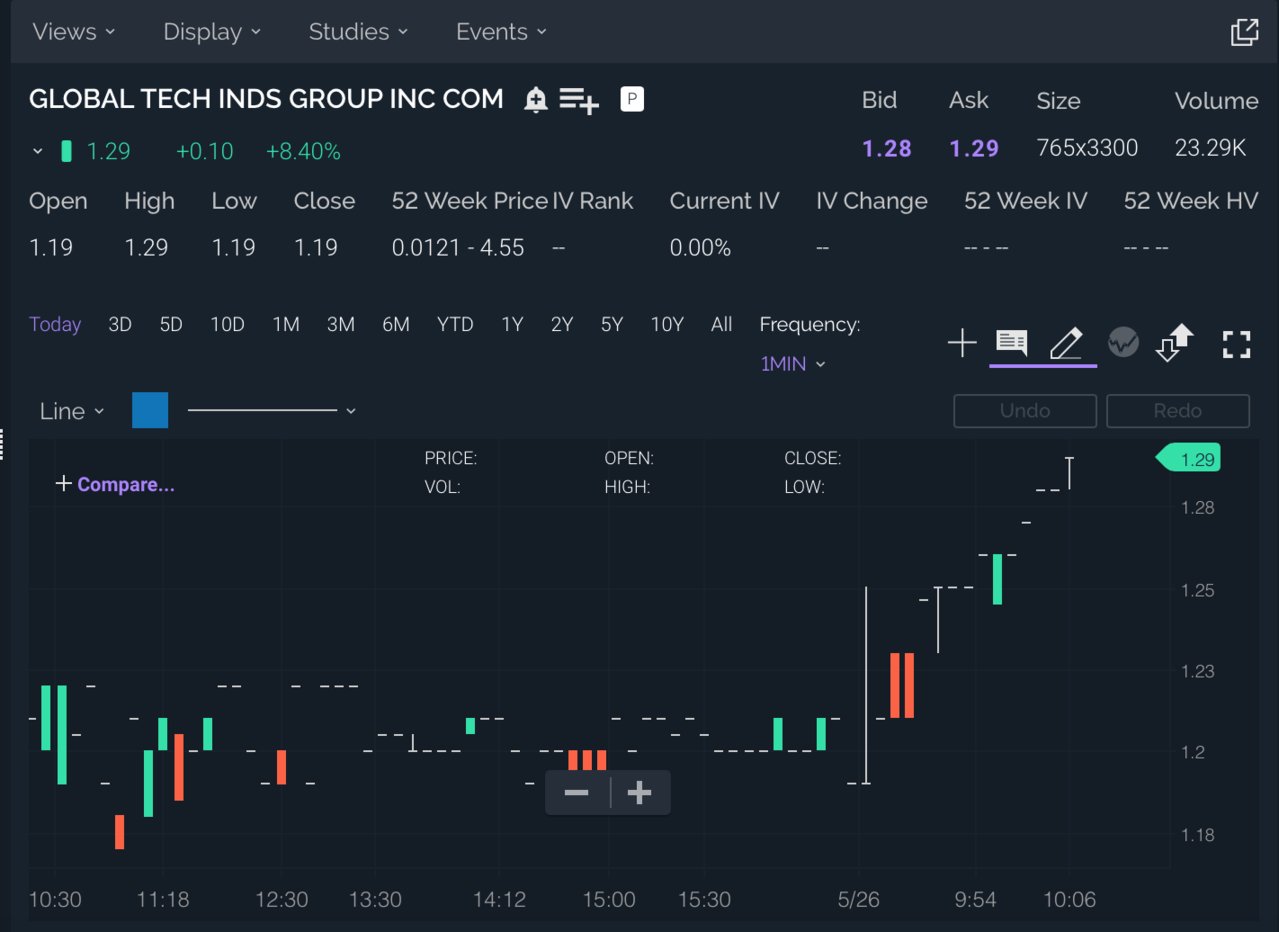The width and height of the screenshot is (1279, 932).
Task: Select the All time range
Action: [x=722, y=324]
